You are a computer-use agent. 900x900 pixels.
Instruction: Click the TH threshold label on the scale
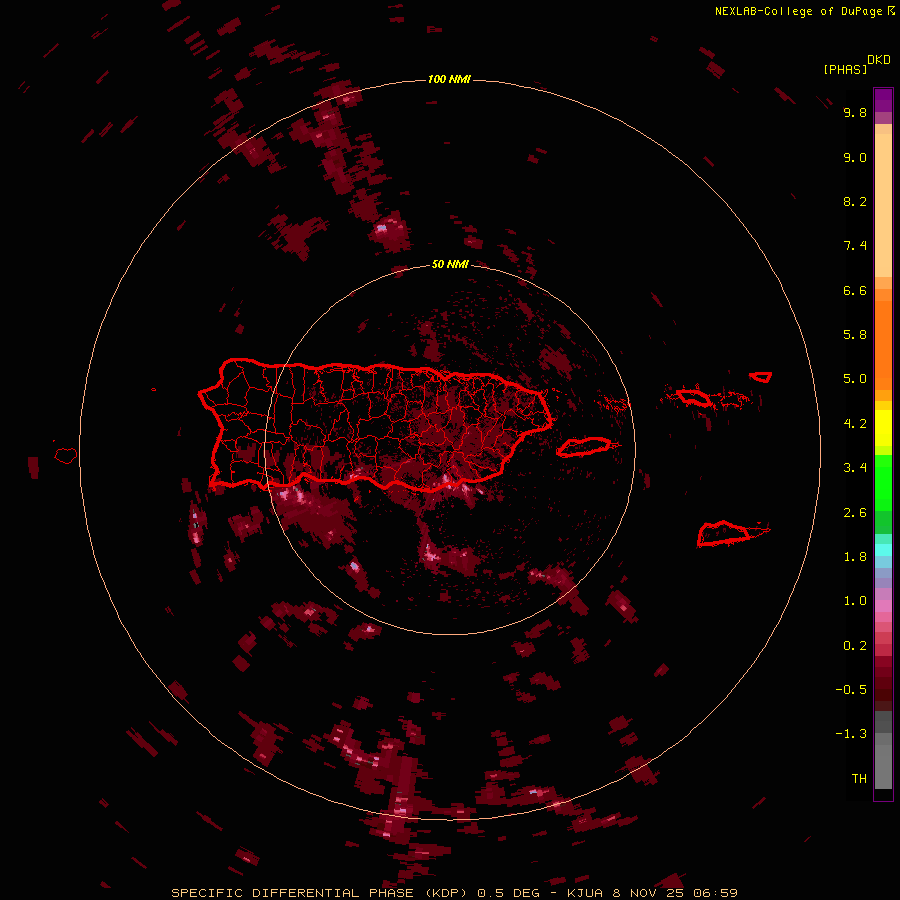tap(859, 779)
